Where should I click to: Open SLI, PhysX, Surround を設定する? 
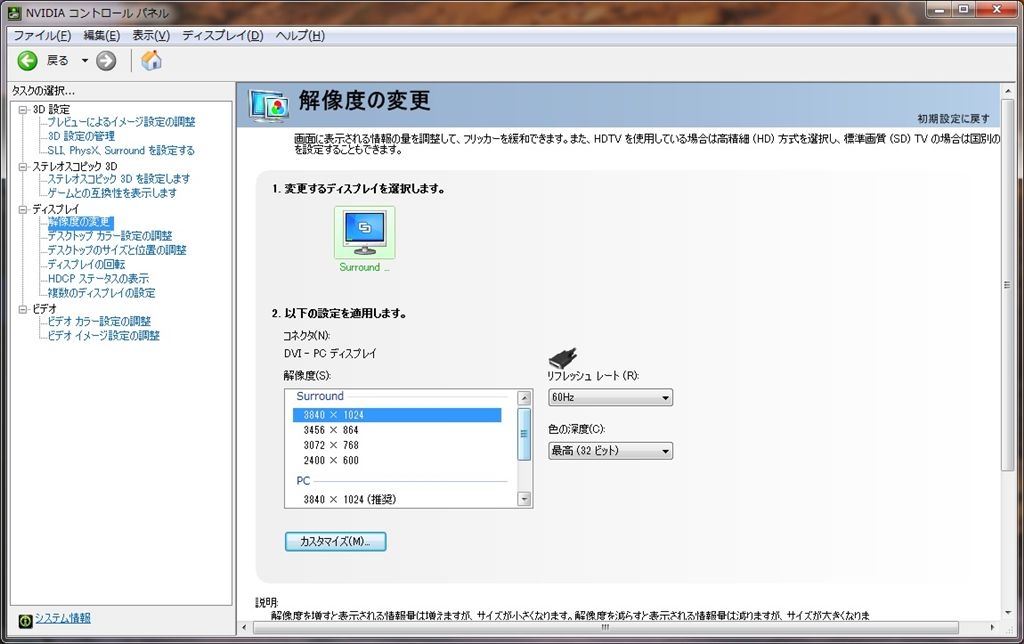(x=121, y=150)
